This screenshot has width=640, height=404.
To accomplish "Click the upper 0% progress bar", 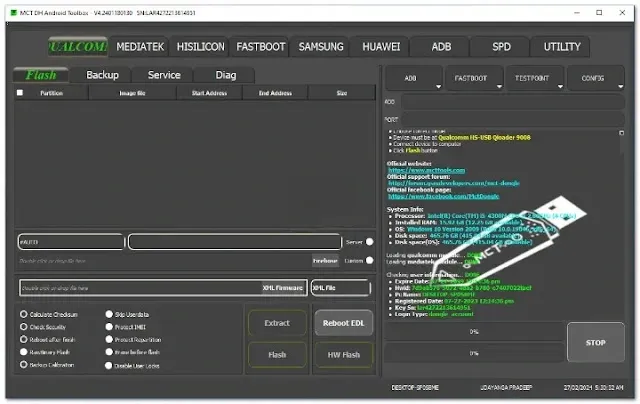I will pos(474,332).
